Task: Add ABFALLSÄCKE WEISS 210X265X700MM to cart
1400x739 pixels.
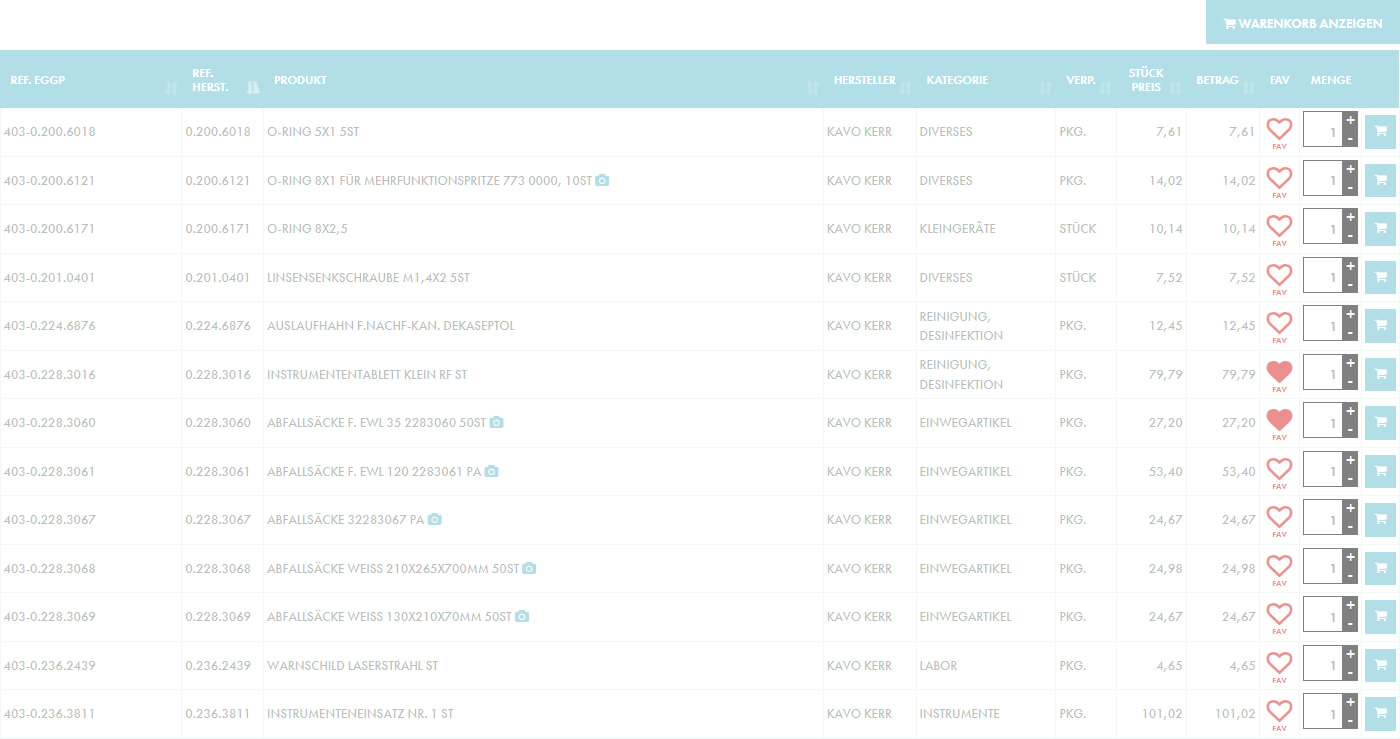Action: (x=1380, y=568)
